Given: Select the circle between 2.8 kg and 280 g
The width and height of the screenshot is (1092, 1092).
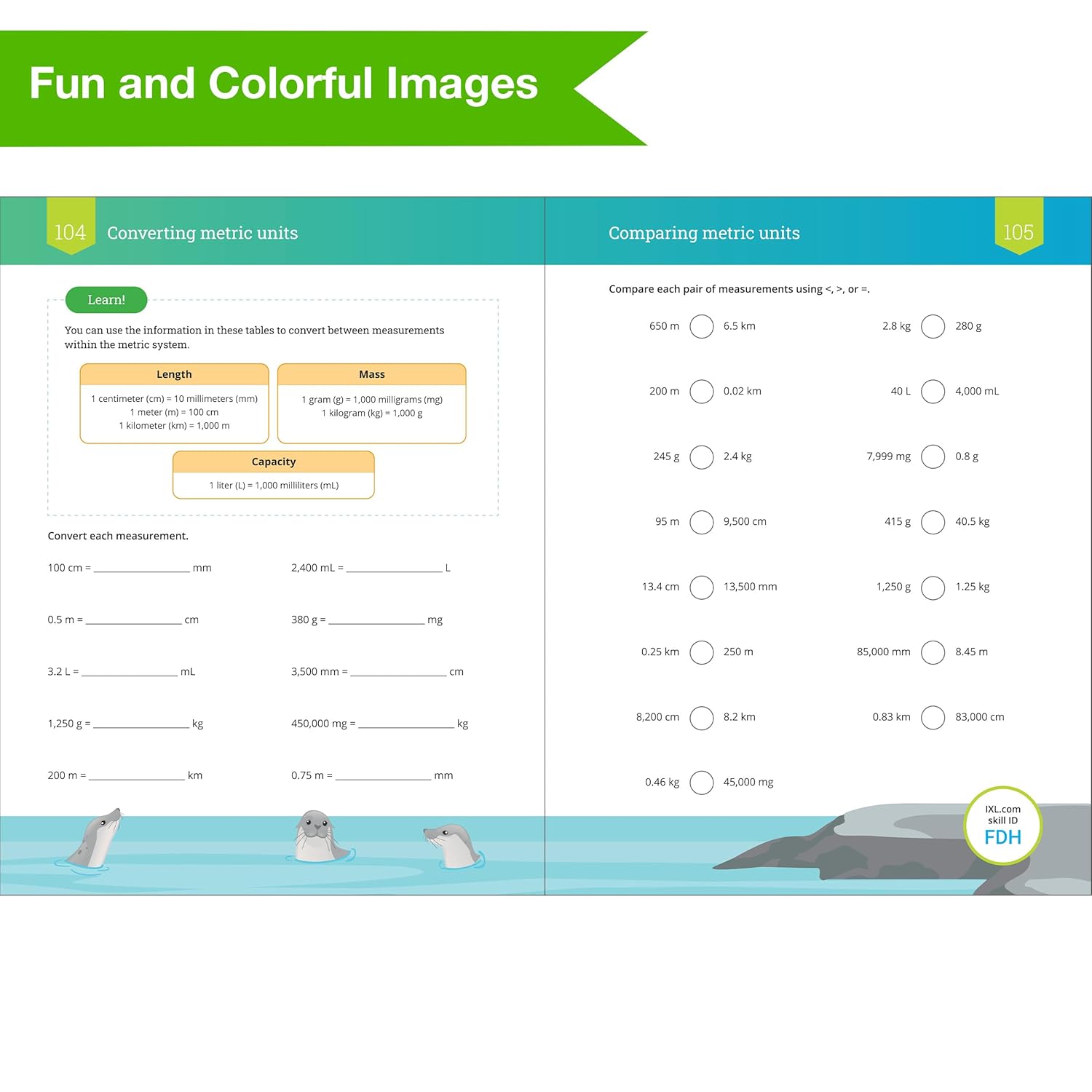Looking at the screenshot, I should tap(933, 326).
